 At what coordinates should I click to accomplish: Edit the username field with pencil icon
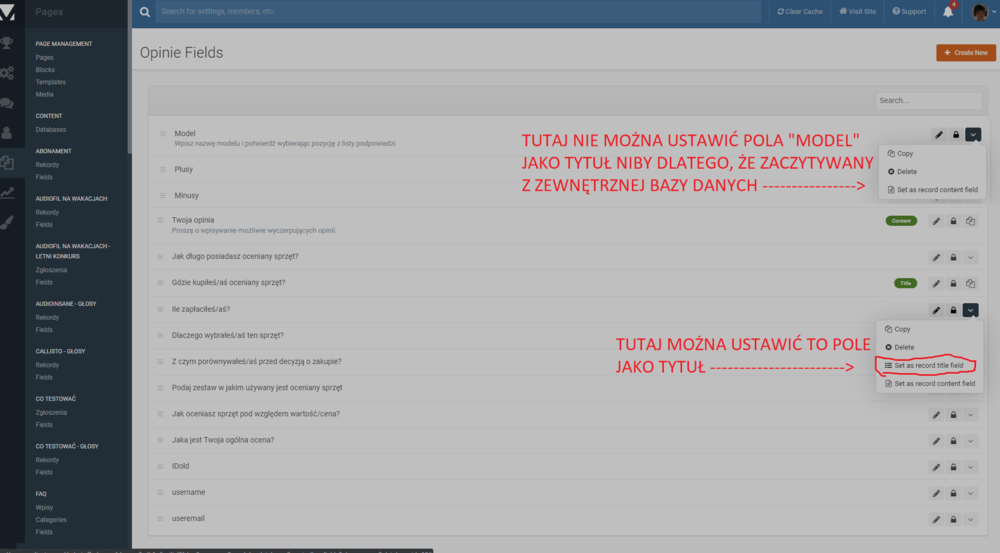click(936, 493)
